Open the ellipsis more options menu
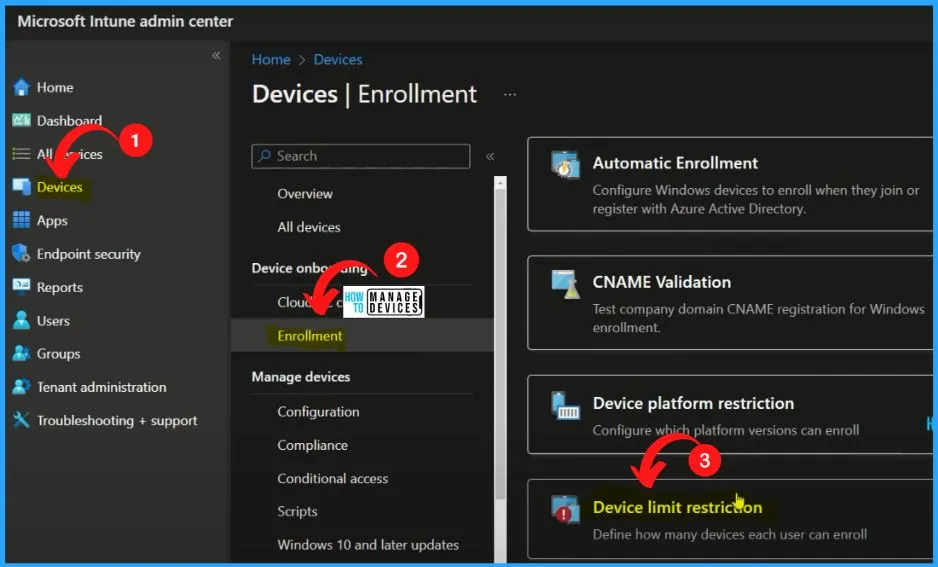The width and height of the screenshot is (938, 567). point(510,94)
